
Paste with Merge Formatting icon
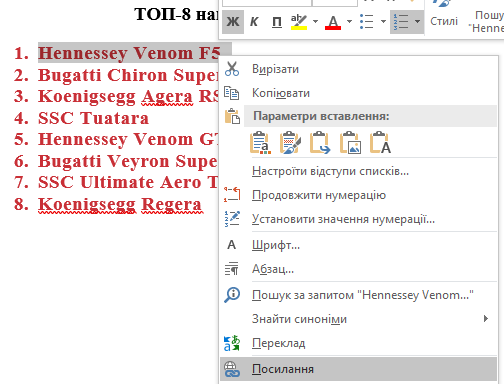(290, 143)
